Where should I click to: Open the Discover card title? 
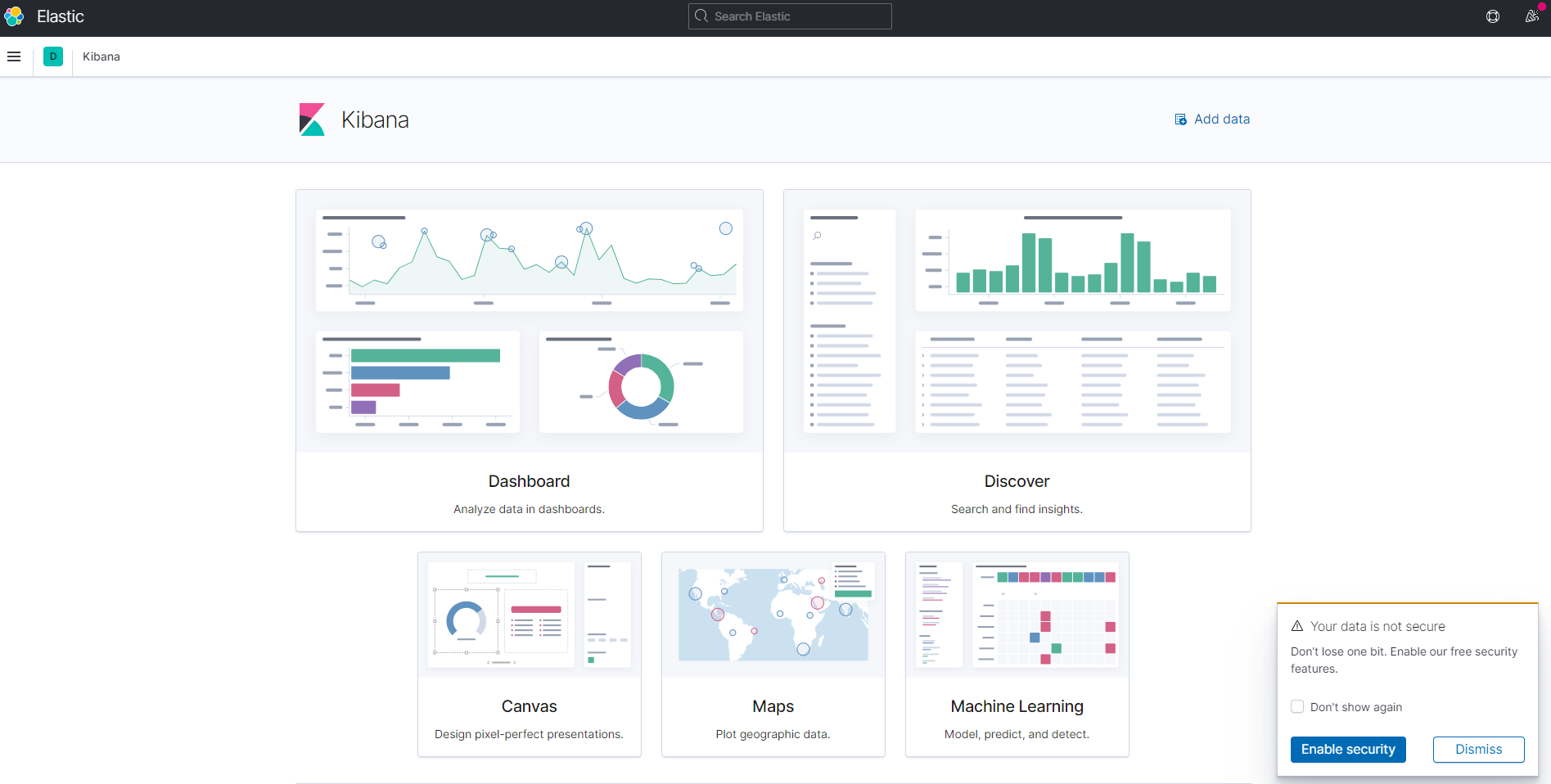(x=1017, y=481)
